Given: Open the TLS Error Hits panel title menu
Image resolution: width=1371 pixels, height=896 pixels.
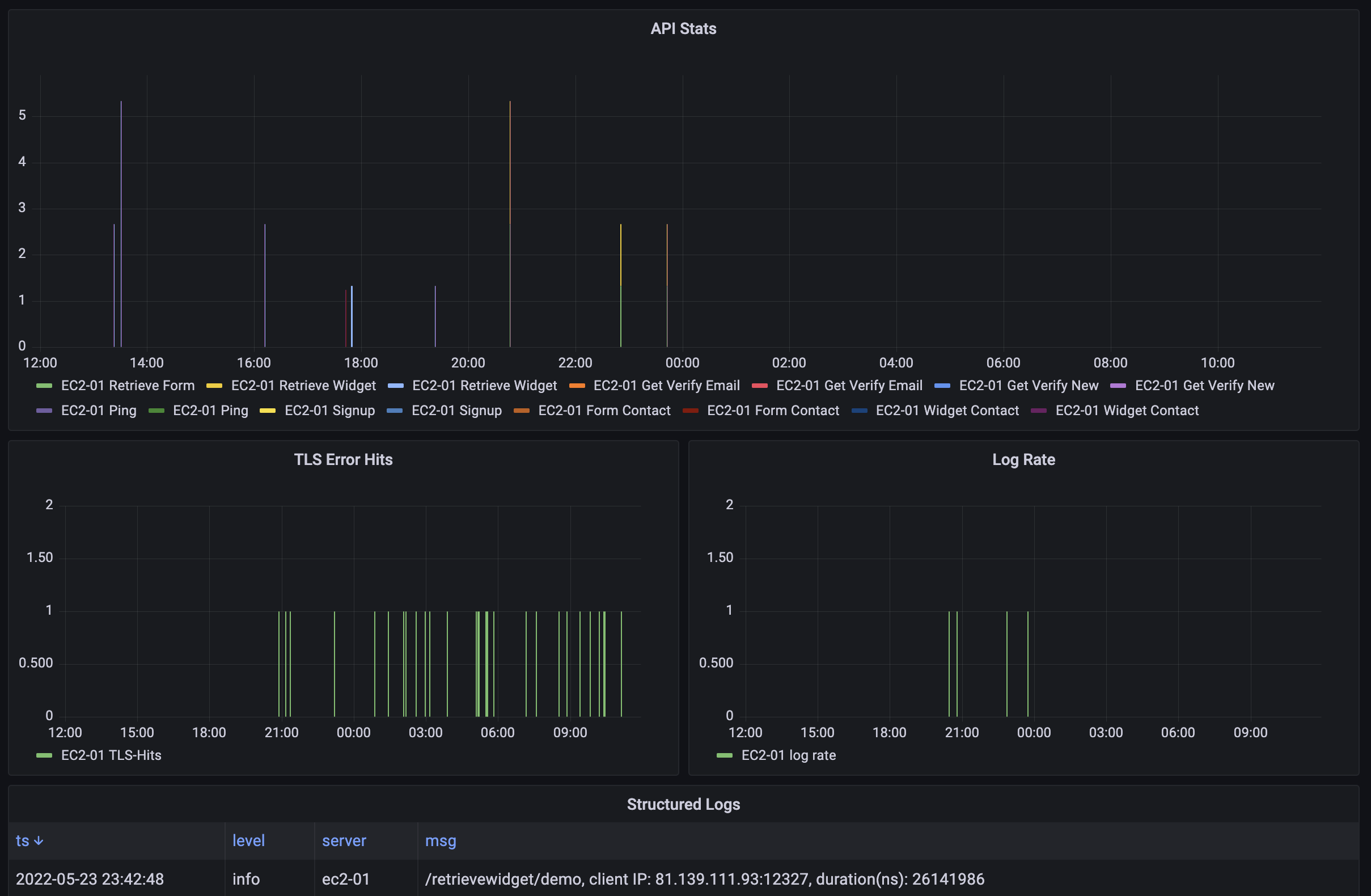Looking at the screenshot, I should point(344,459).
